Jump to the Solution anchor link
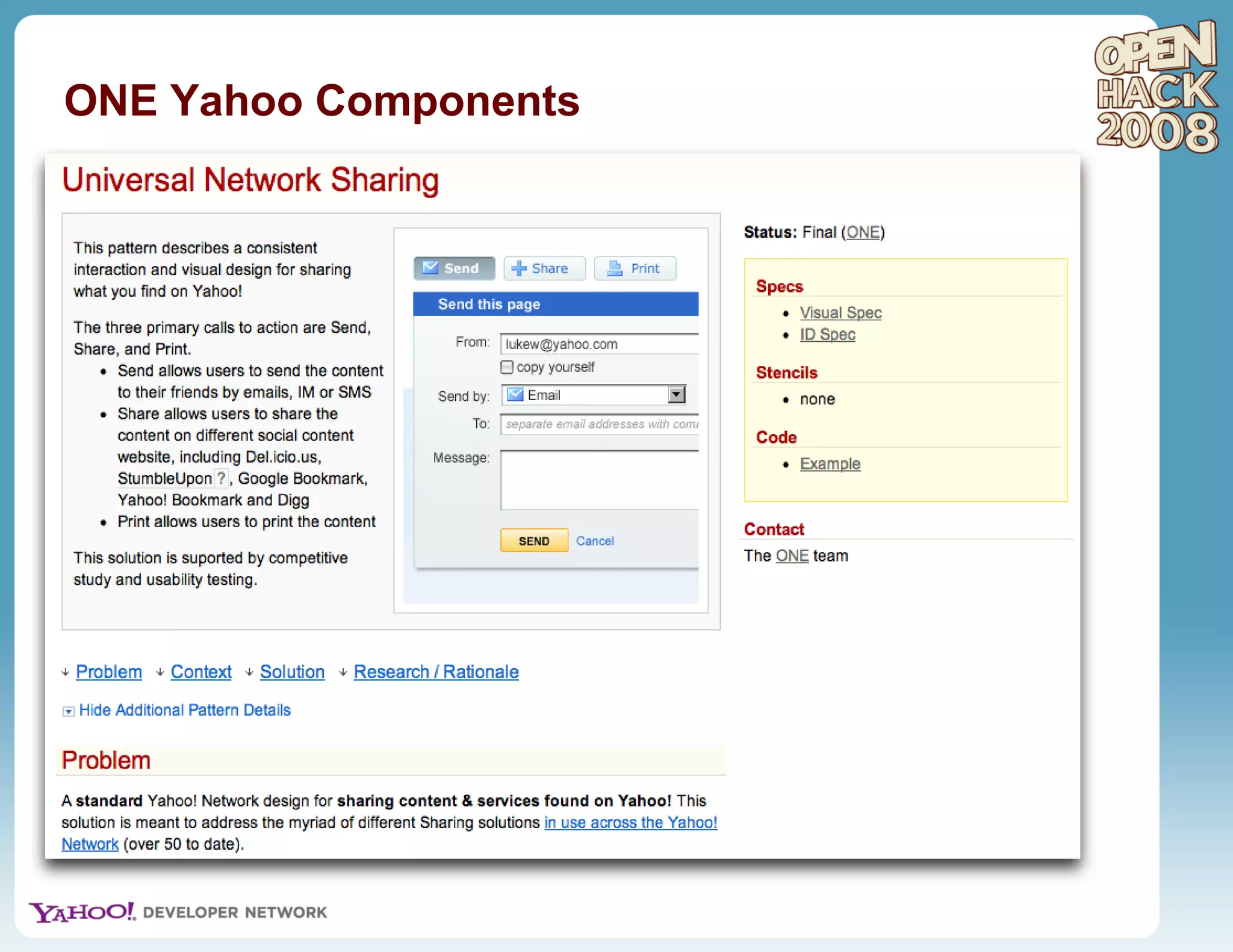This screenshot has width=1233, height=952. [x=292, y=672]
